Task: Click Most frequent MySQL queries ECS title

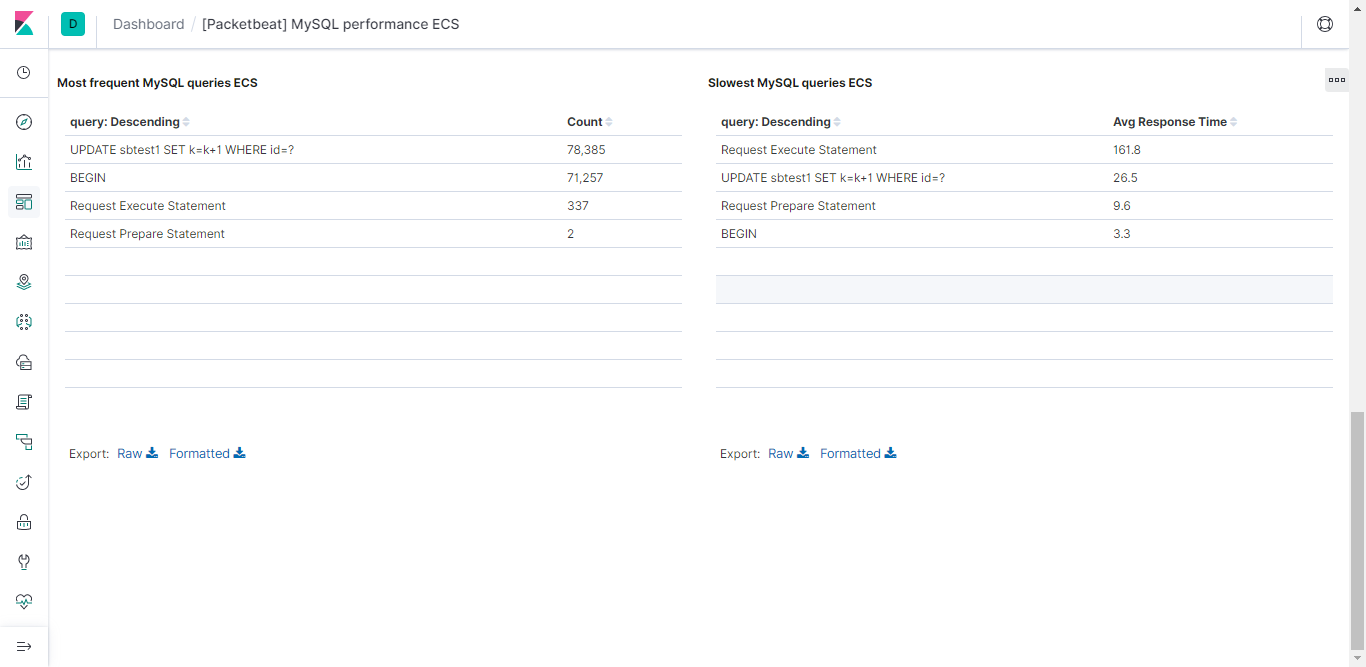Action: click(157, 83)
